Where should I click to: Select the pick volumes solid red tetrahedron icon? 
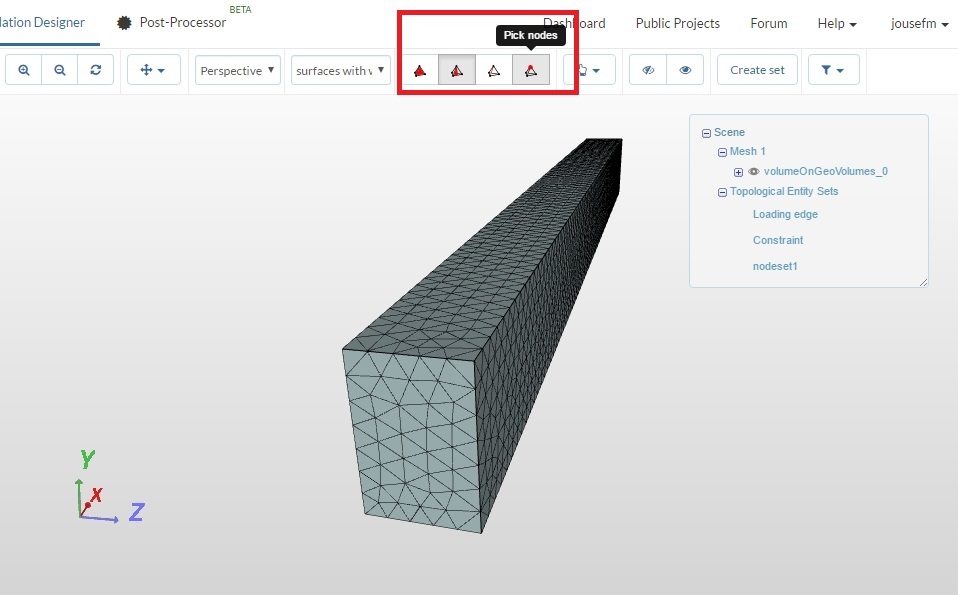click(420, 70)
